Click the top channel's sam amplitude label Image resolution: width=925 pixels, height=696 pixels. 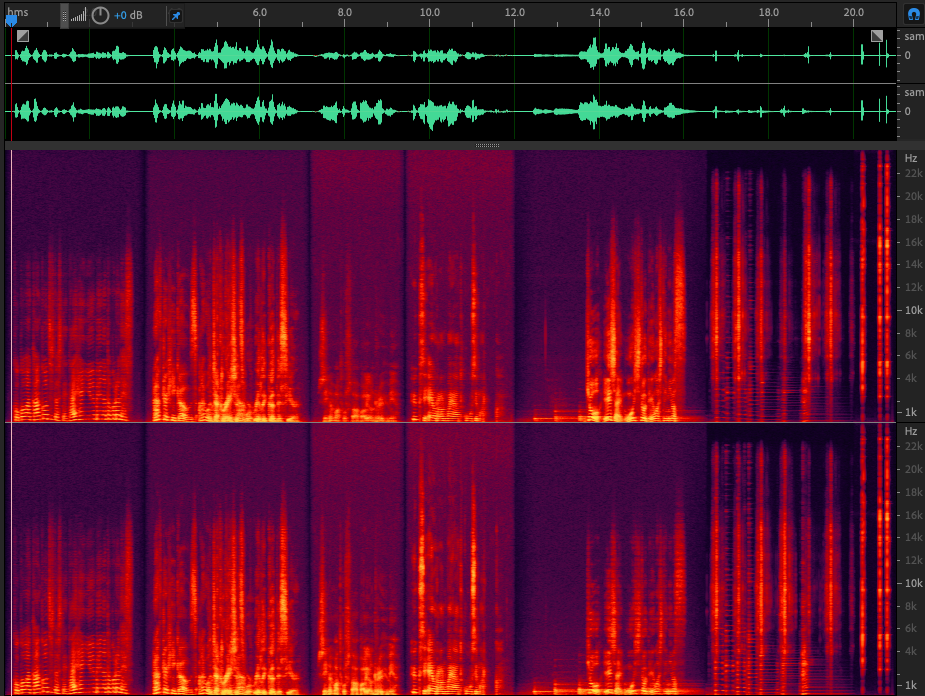(914, 36)
